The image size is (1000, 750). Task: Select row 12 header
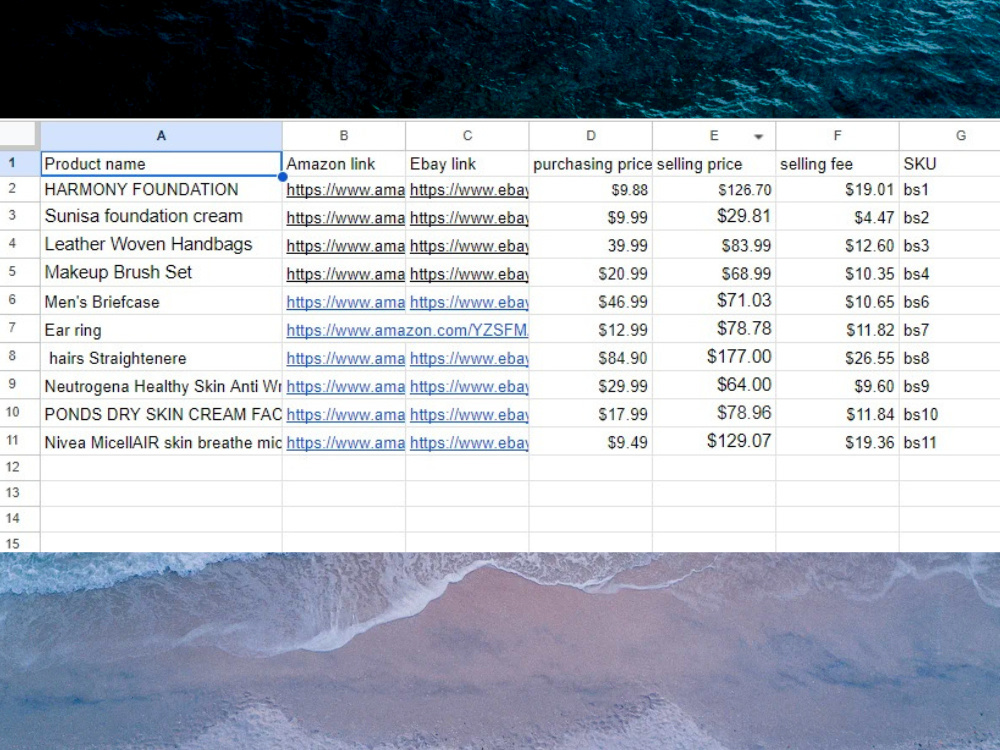point(20,467)
